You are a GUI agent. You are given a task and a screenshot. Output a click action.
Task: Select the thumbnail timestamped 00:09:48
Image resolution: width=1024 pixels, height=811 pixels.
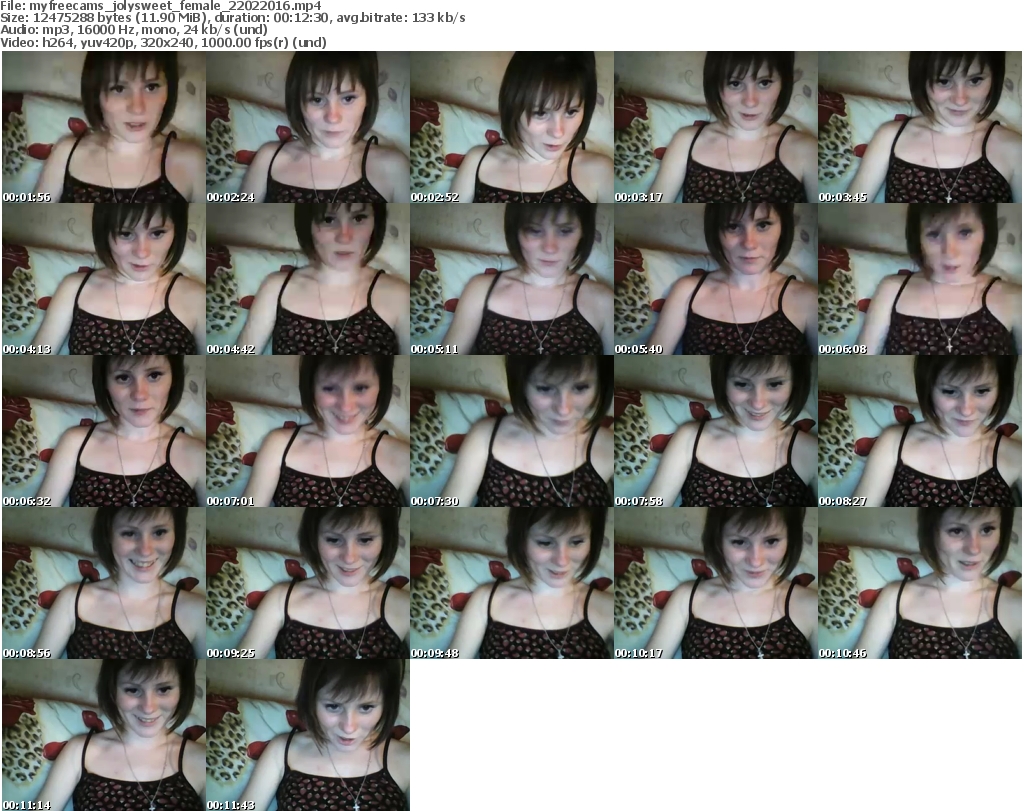click(512, 583)
